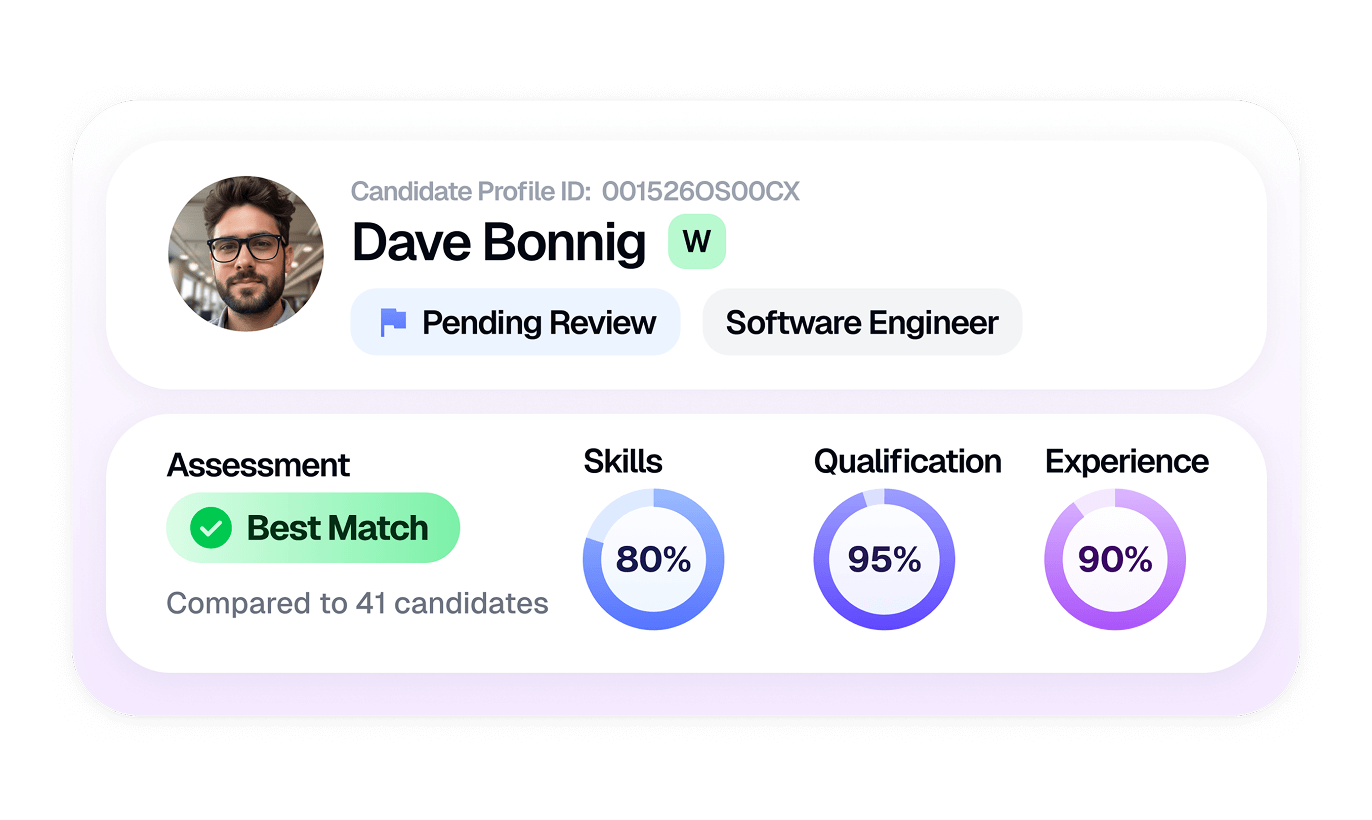This screenshot has height=820, width=1372.
Task: Select the Pending Review status label
Action: [538, 323]
